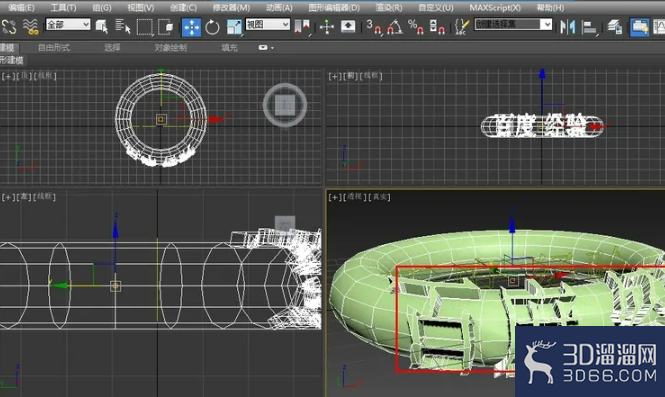
Task: Toggle the Graphite modeling ribbon button
Action: click(639, 27)
